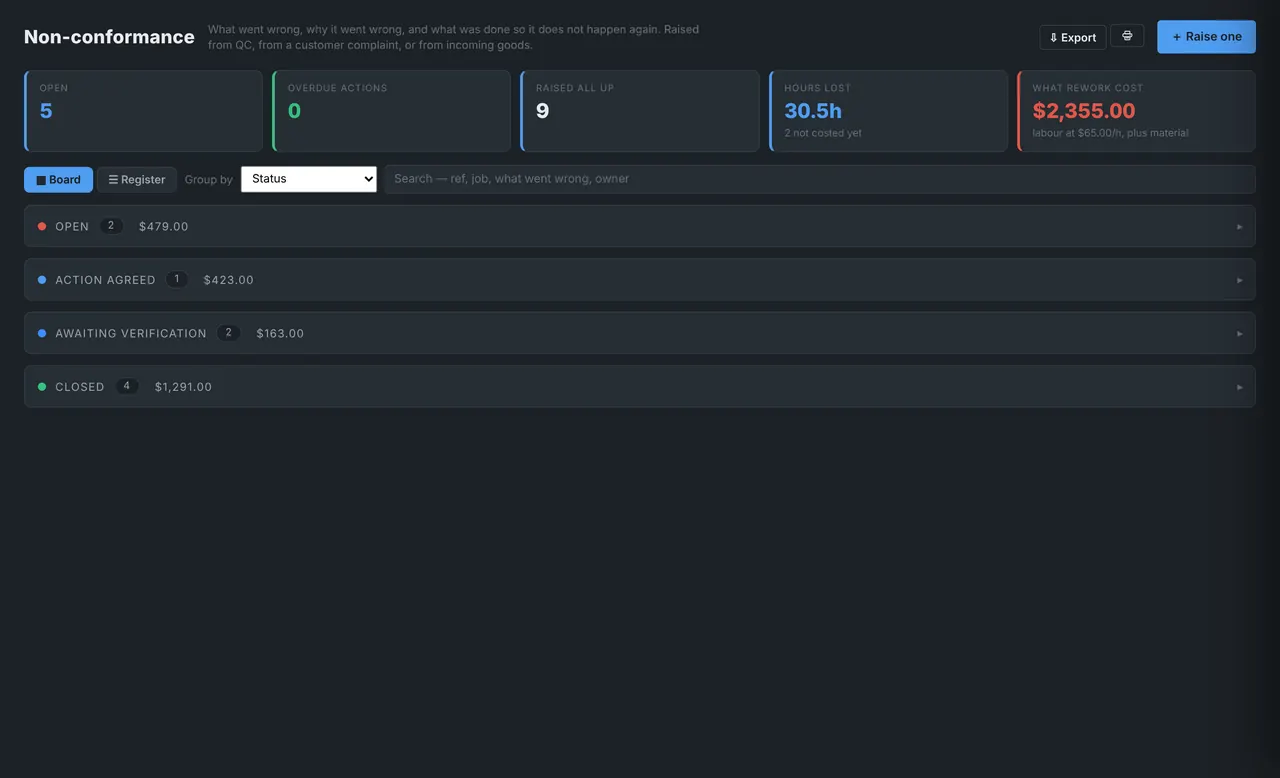Click the green Closed status dot
This screenshot has height=778, width=1280.
(42, 387)
